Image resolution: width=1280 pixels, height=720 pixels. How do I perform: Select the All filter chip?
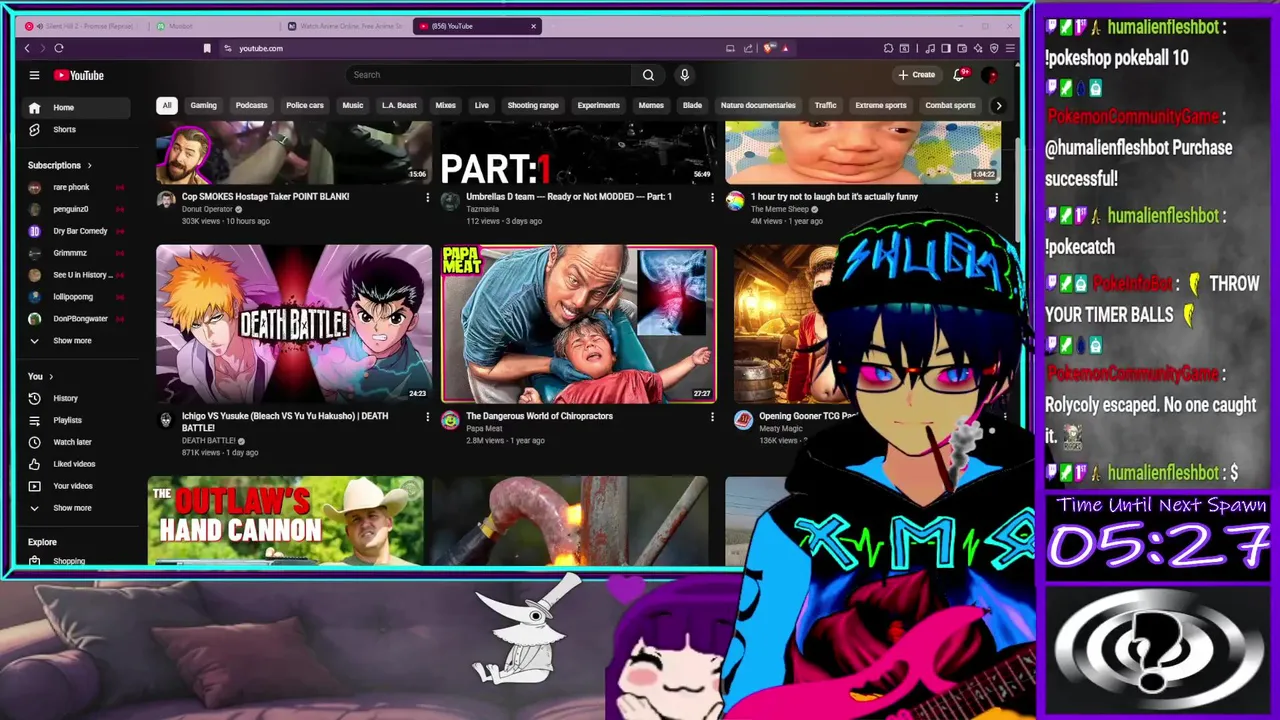click(x=167, y=105)
